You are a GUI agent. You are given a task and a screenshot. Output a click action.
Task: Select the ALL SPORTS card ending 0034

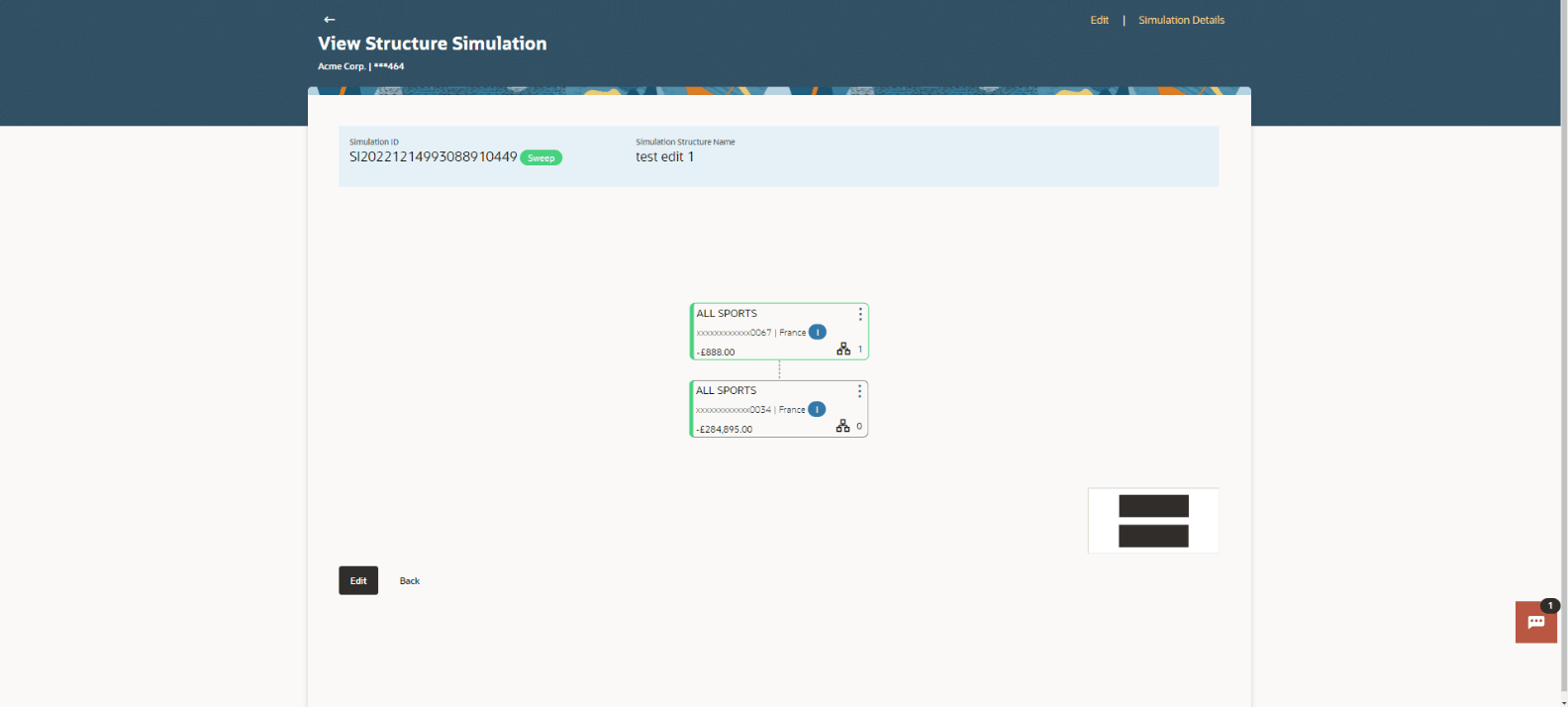[x=779, y=409]
